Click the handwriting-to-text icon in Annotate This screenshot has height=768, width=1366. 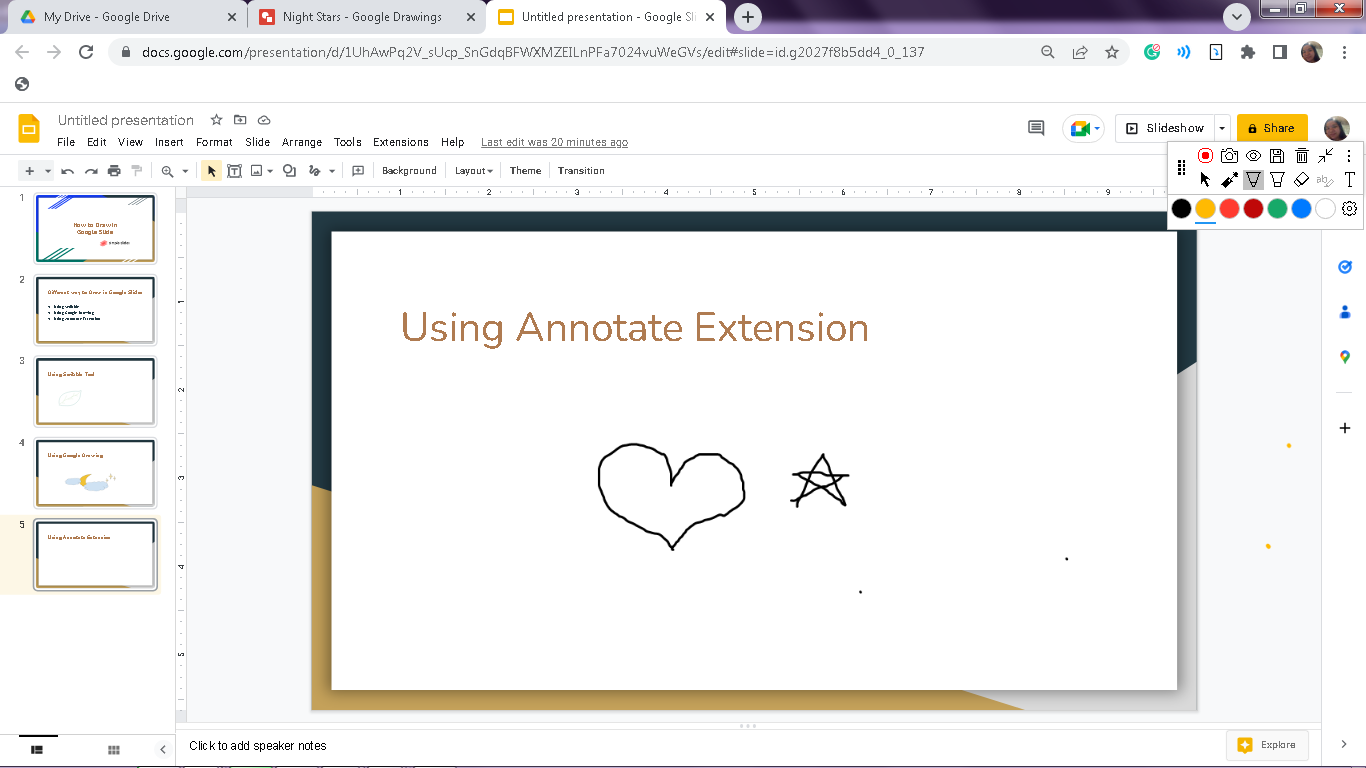1325,180
